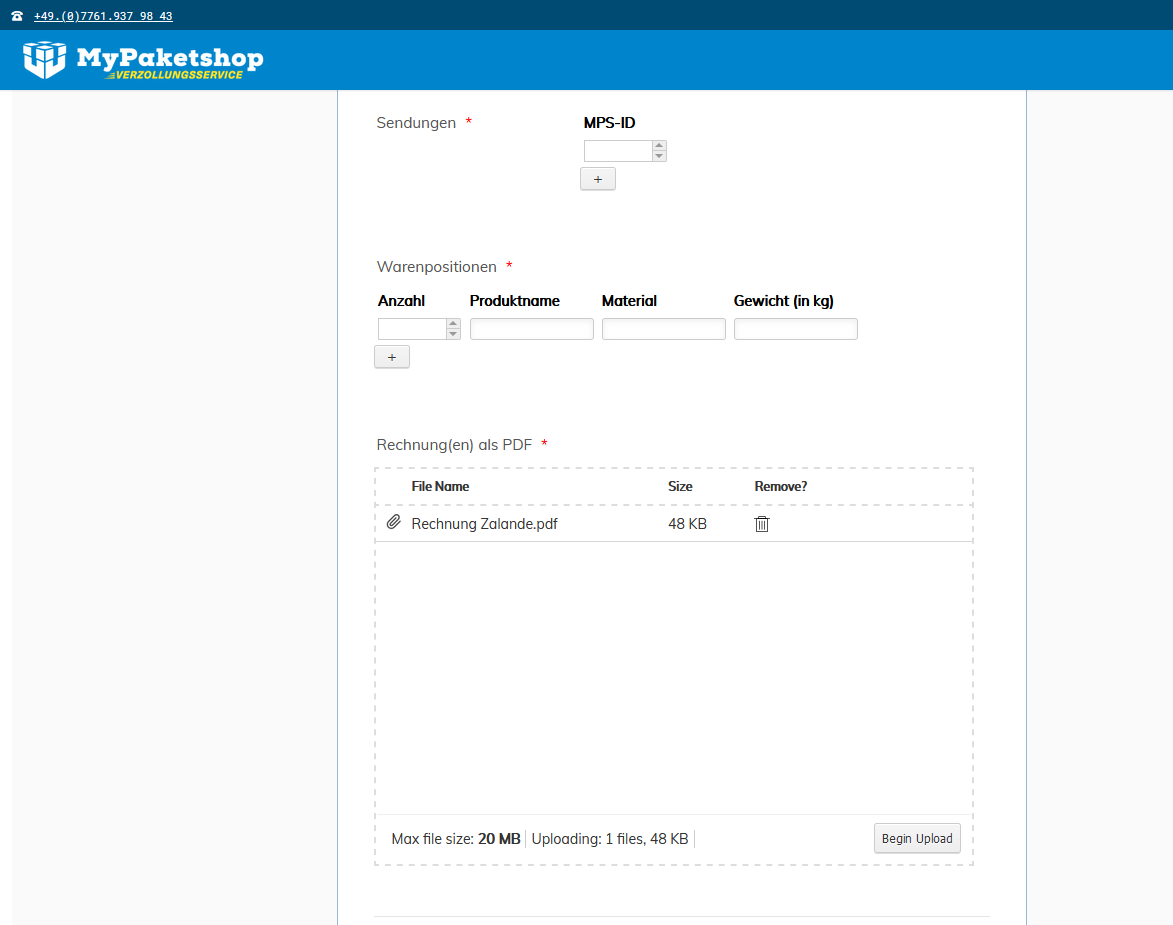Click the telephone icon in top bar
This screenshot has width=1173, height=925.
click(x=17, y=16)
